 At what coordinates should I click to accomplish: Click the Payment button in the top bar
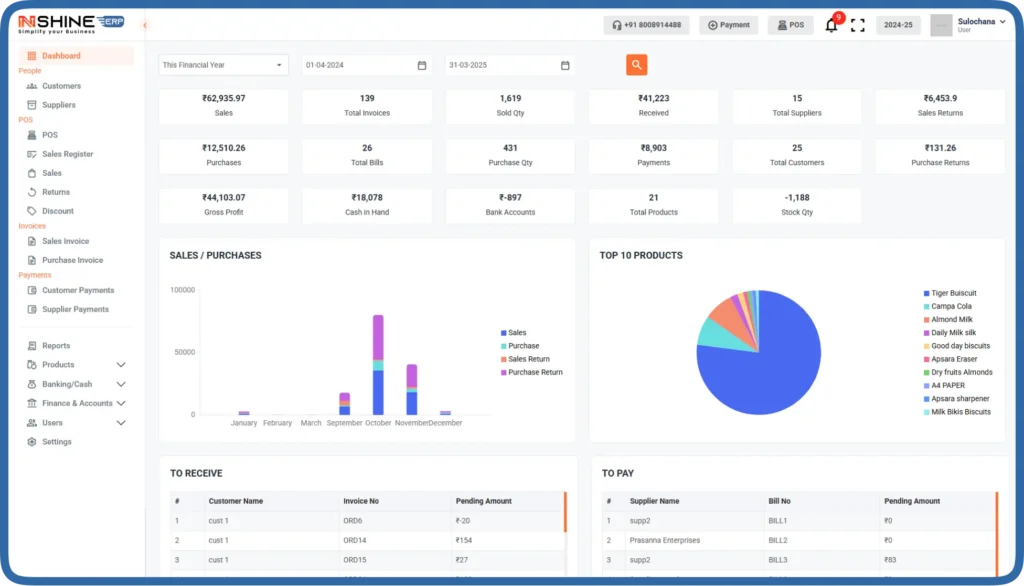(728, 25)
